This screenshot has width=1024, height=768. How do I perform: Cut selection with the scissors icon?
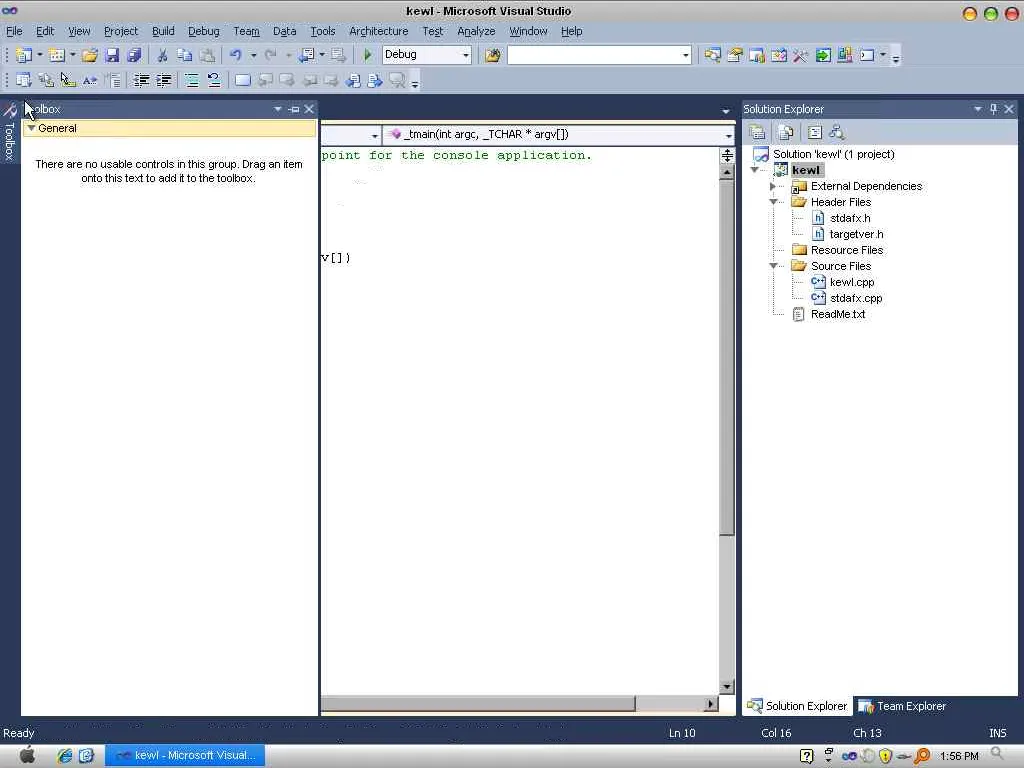pyautogui.click(x=162, y=56)
